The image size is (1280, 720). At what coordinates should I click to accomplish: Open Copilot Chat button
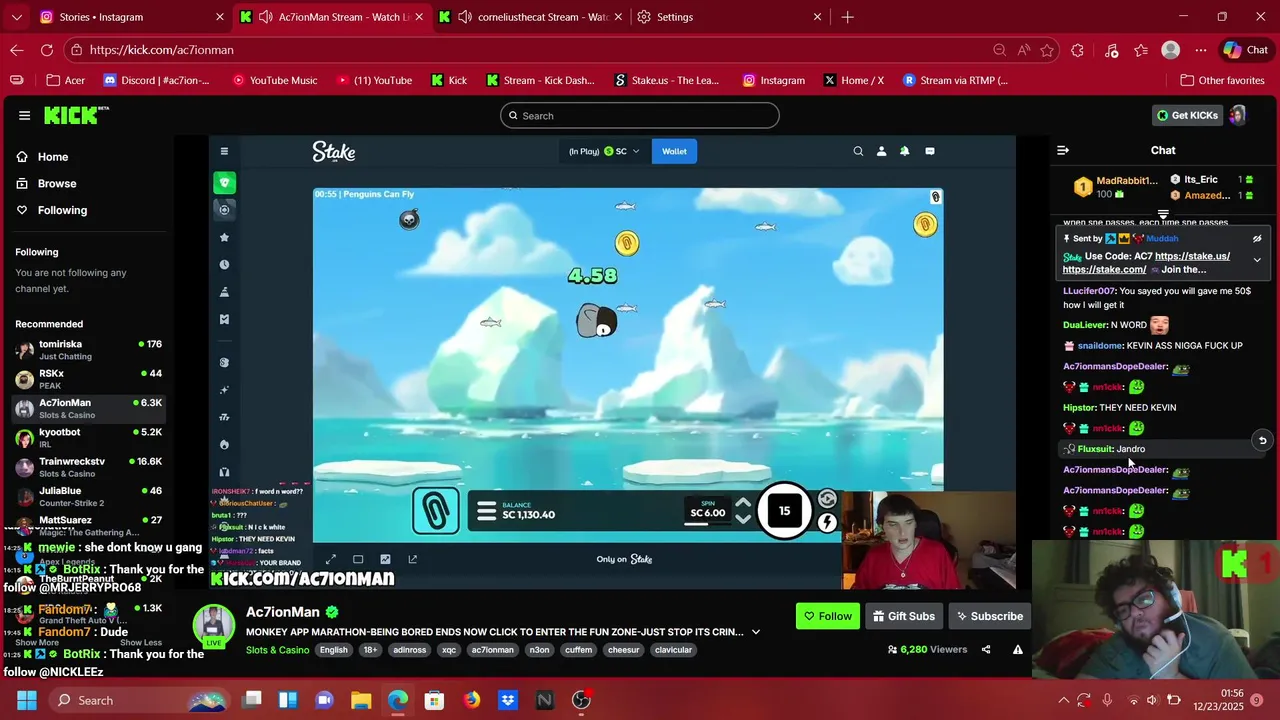(x=1245, y=50)
